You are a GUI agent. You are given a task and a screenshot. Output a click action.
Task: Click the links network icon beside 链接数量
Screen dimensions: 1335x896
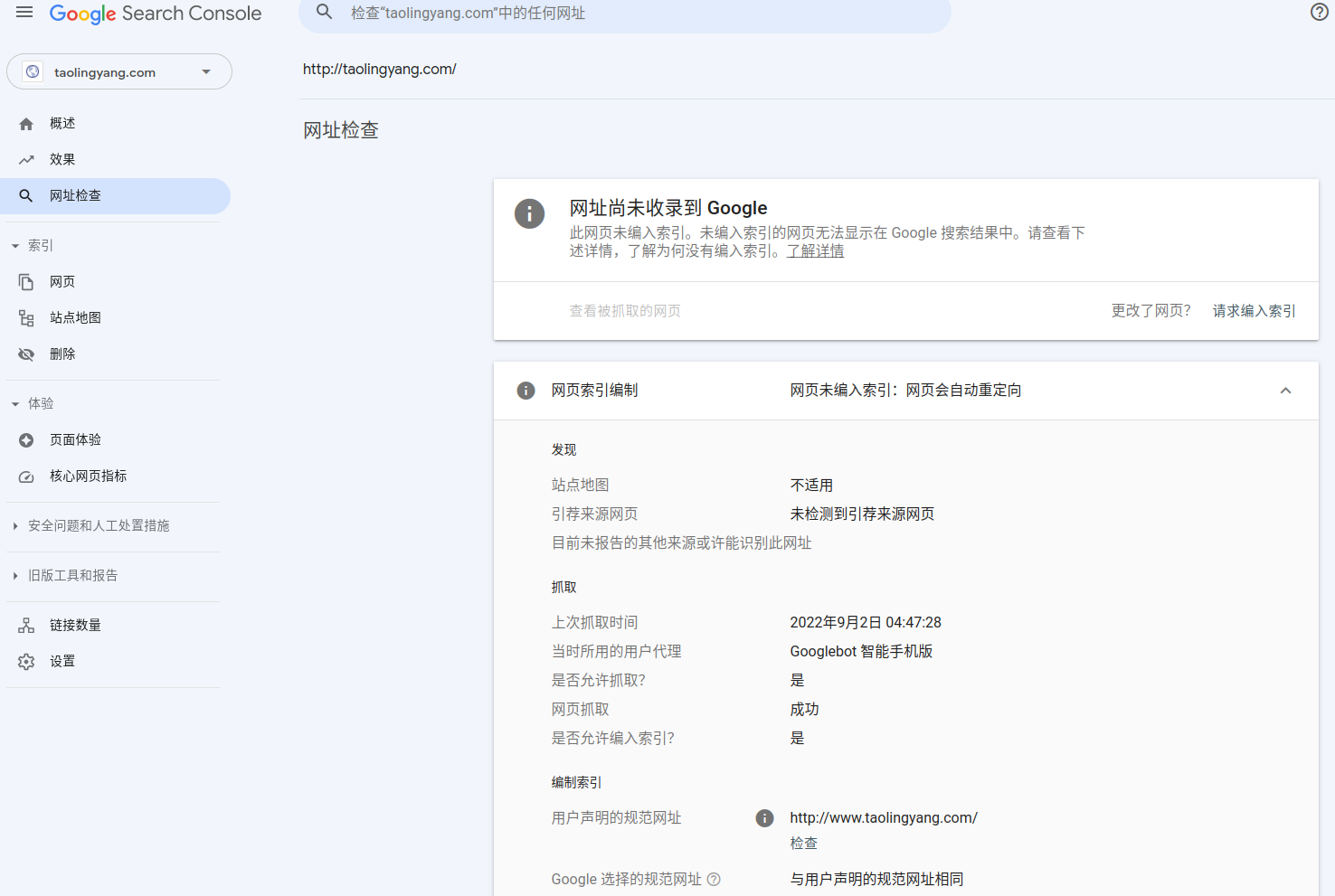(x=26, y=626)
